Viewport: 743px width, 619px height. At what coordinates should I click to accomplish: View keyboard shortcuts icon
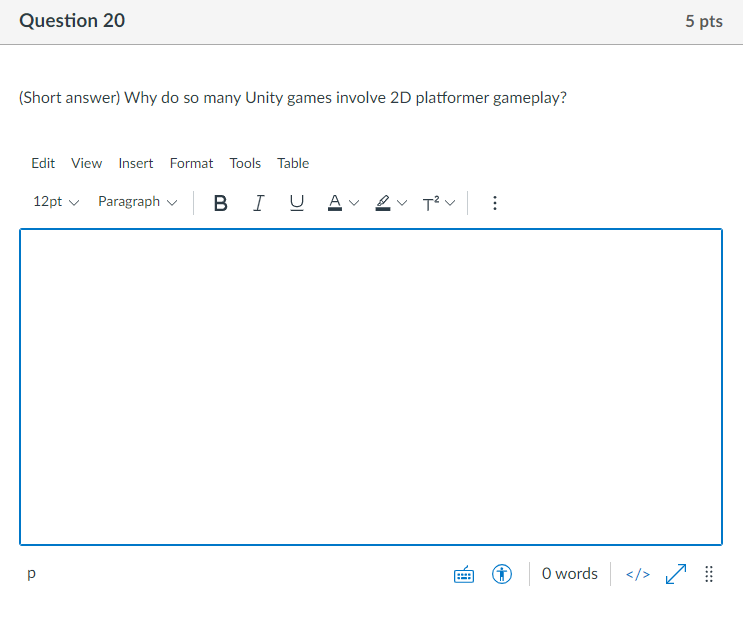464,574
